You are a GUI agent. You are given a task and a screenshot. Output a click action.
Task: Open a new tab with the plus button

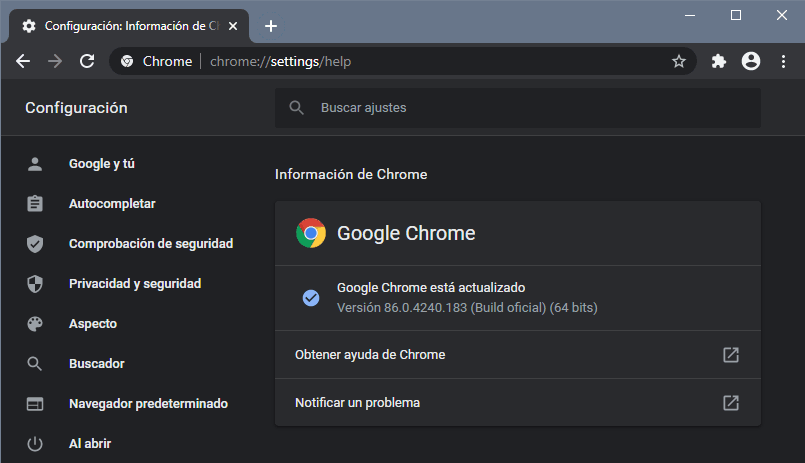tap(271, 26)
